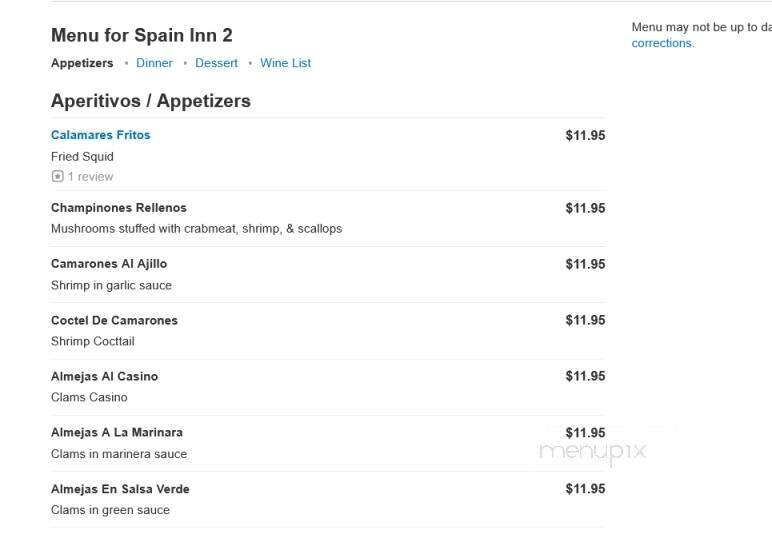Click the "1 review" text
The width and height of the screenshot is (772, 534).
pyautogui.click(x=91, y=177)
